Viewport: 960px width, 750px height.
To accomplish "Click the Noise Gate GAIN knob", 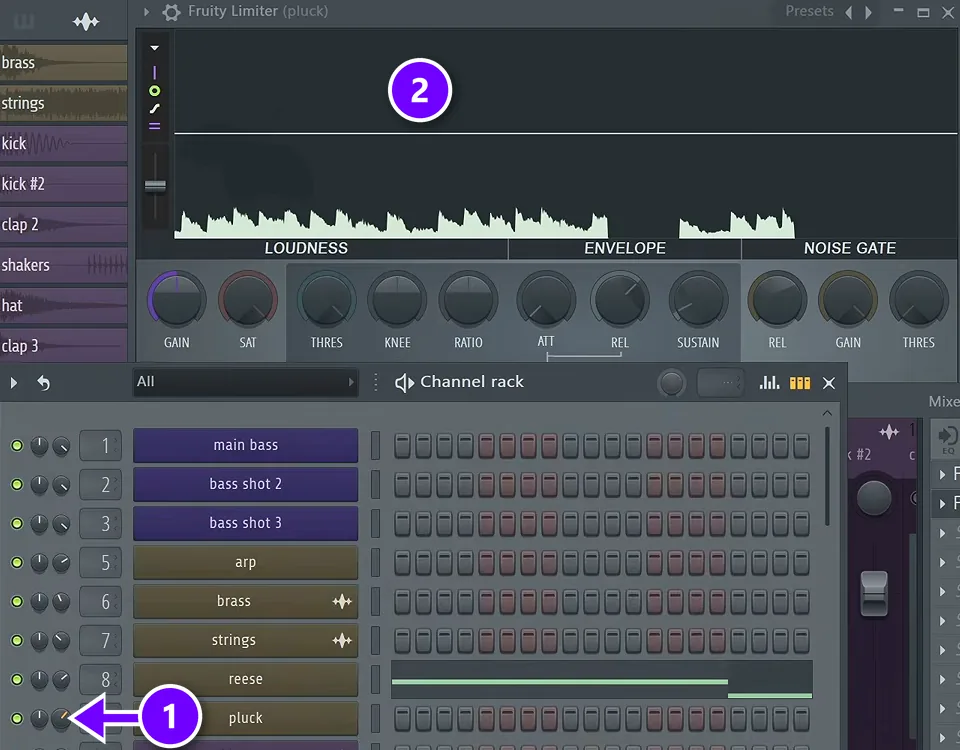I will [x=848, y=300].
